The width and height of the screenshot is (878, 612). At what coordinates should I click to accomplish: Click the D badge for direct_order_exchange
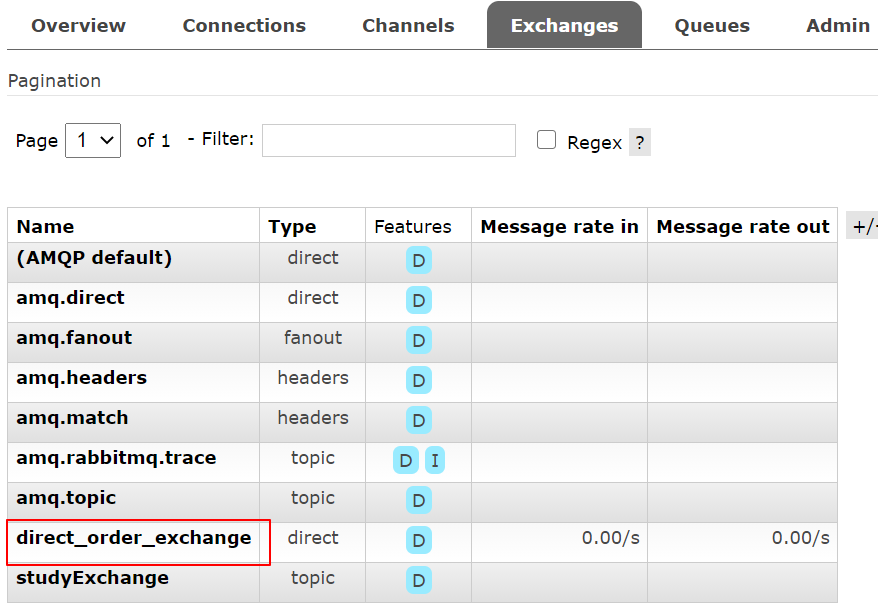419,540
